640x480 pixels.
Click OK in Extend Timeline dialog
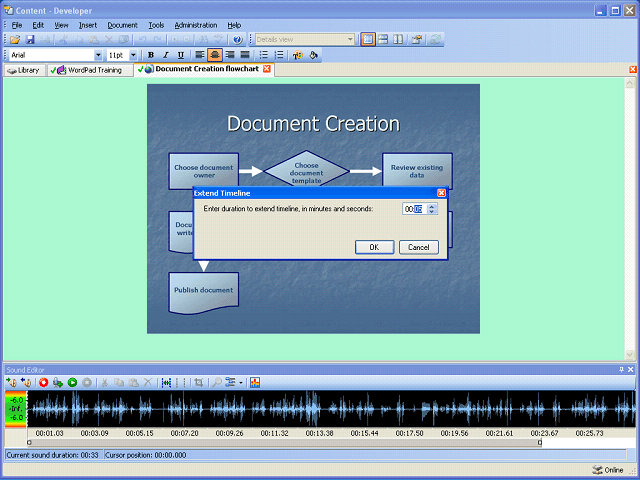click(374, 247)
